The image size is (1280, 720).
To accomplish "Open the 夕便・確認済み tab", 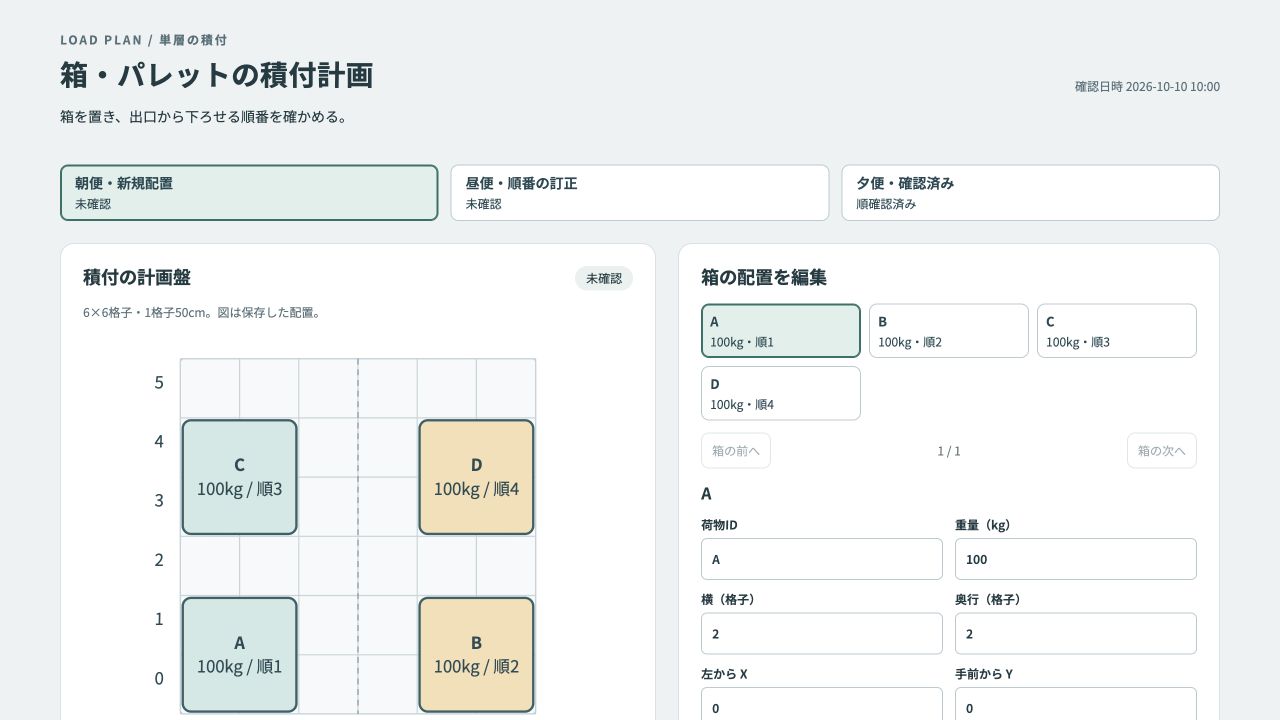I will pyautogui.click(x=1030, y=193).
